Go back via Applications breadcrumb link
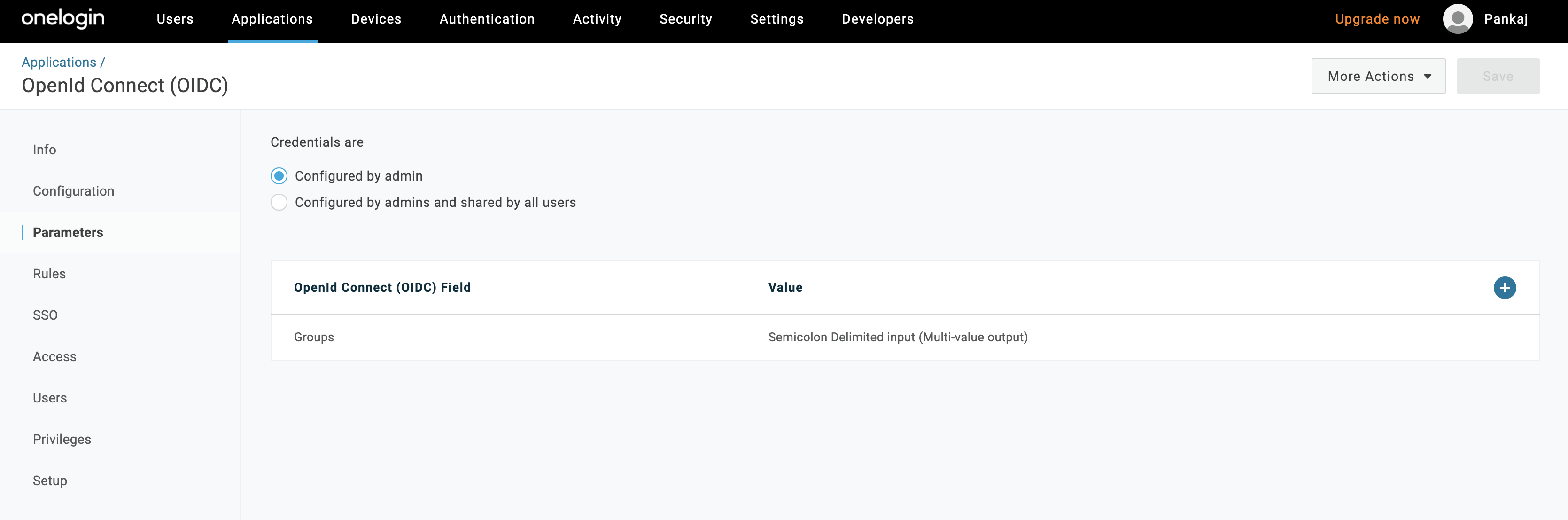The image size is (1568, 520). click(x=59, y=62)
